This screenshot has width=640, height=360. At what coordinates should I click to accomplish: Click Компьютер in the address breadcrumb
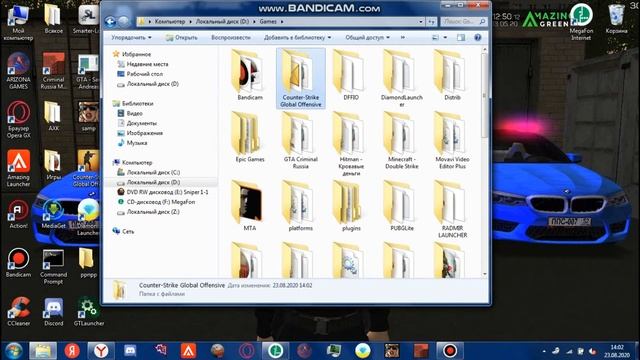point(170,22)
